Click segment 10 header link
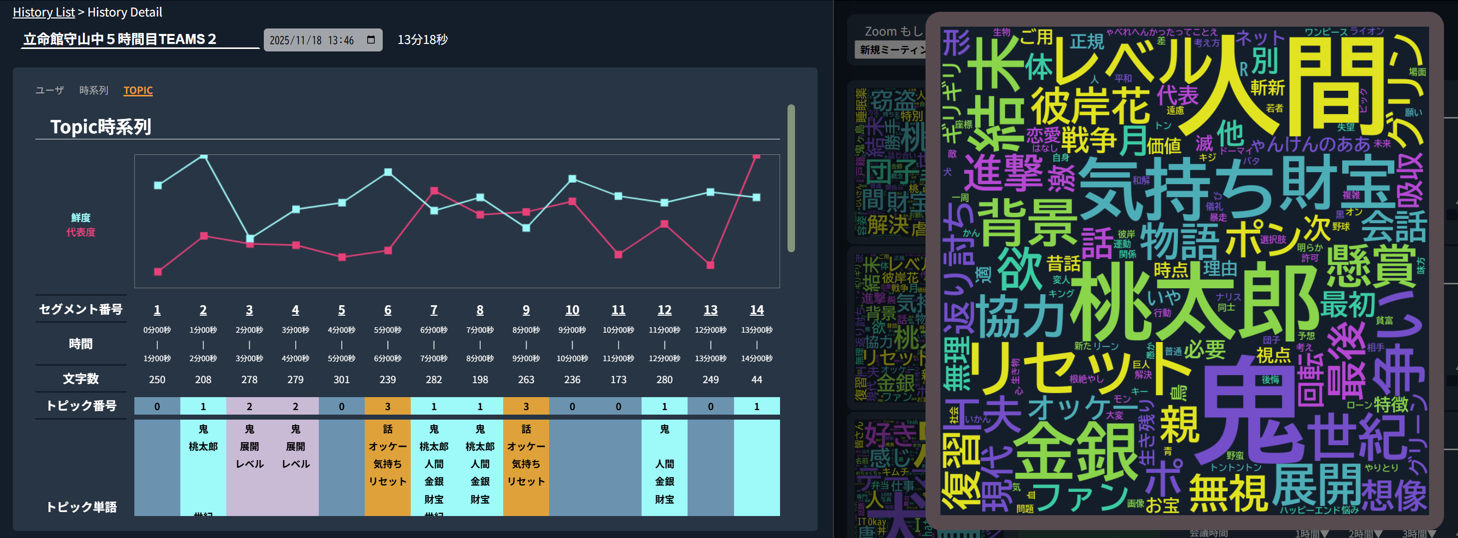Image resolution: width=1458 pixels, height=538 pixels. click(x=572, y=310)
